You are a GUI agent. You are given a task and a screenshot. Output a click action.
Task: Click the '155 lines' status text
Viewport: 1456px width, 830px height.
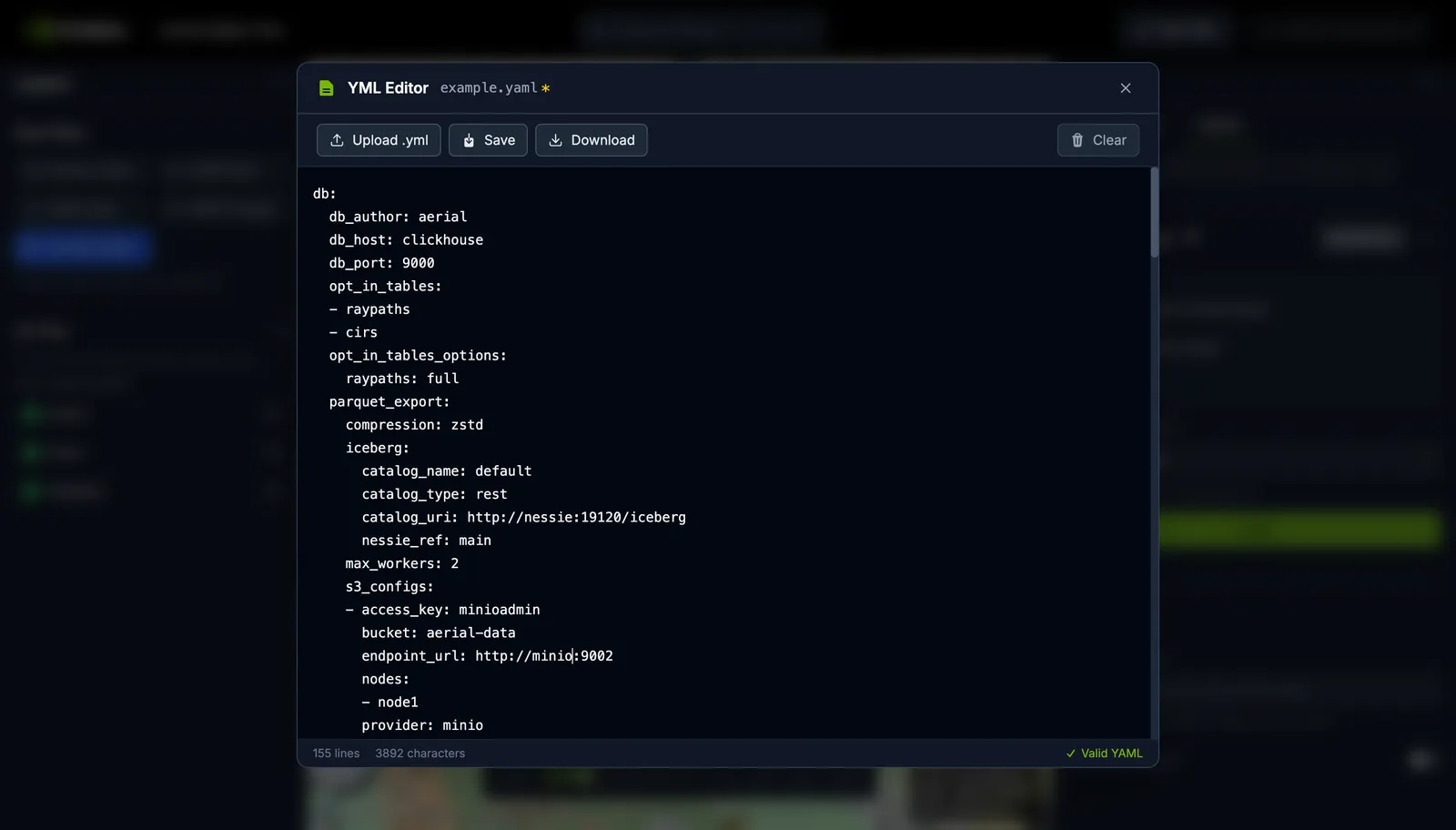pos(336,754)
